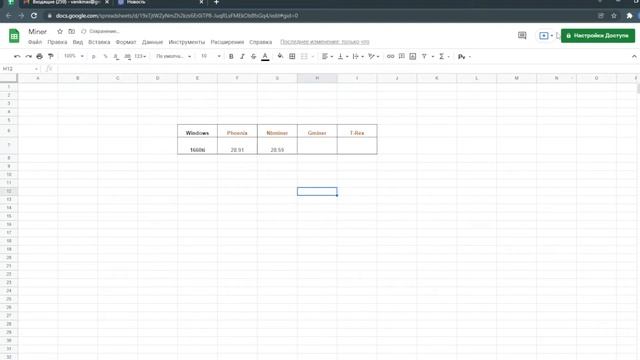Click the Miner document title
This screenshot has height=360, width=640.
pyautogui.click(x=38, y=31)
